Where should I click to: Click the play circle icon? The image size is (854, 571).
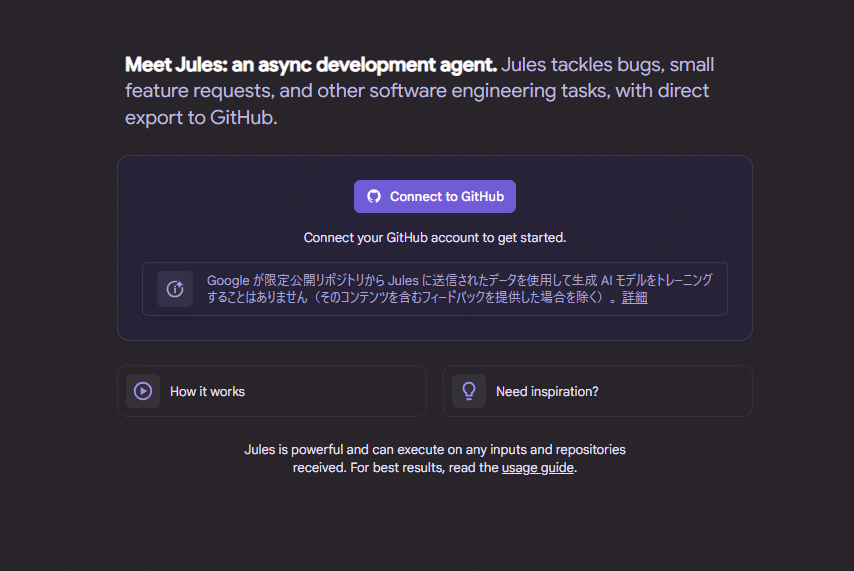coord(143,391)
